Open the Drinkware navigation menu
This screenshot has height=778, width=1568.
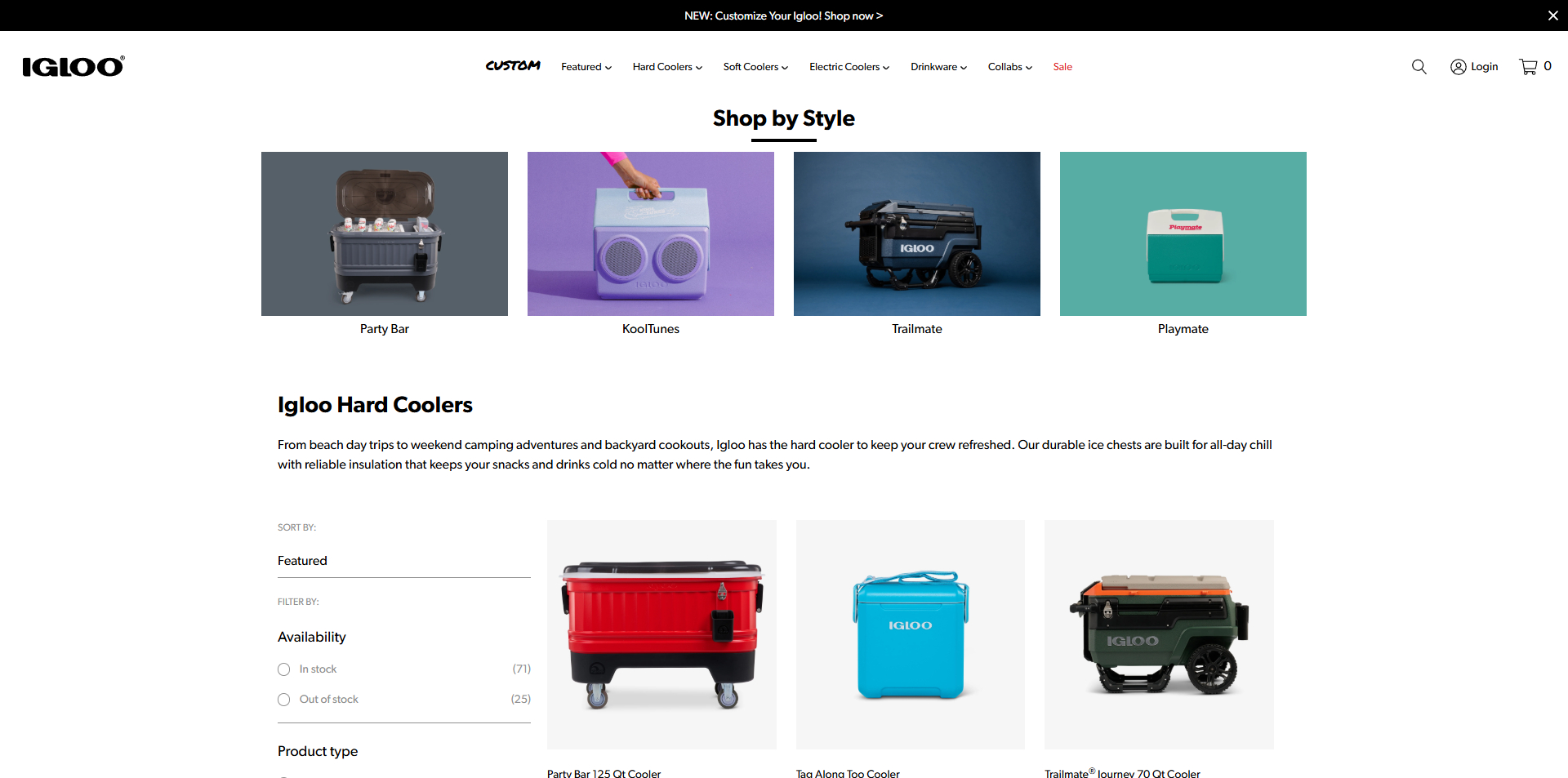(938, 67)
